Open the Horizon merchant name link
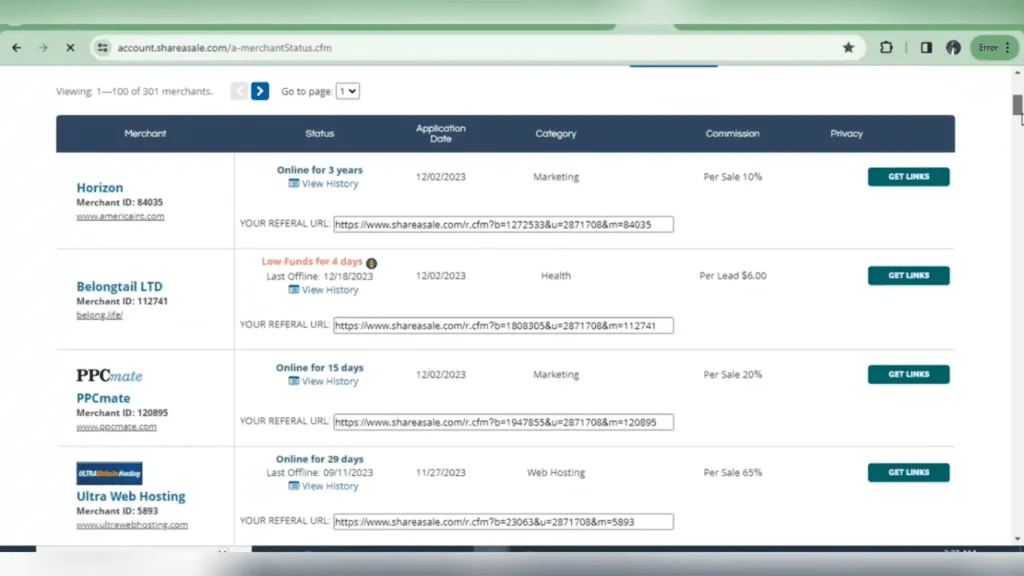The width and height of the screenshot is (1024, 576). tap(99, 187)
